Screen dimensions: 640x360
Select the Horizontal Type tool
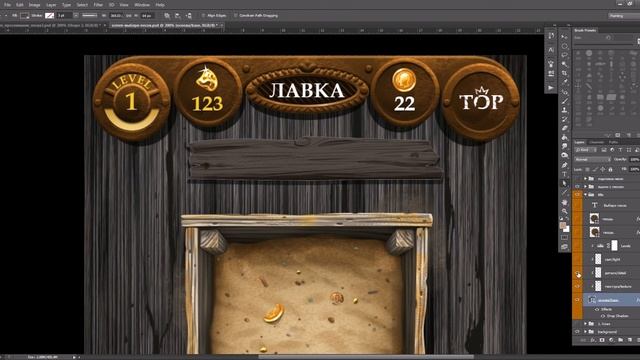565,174
